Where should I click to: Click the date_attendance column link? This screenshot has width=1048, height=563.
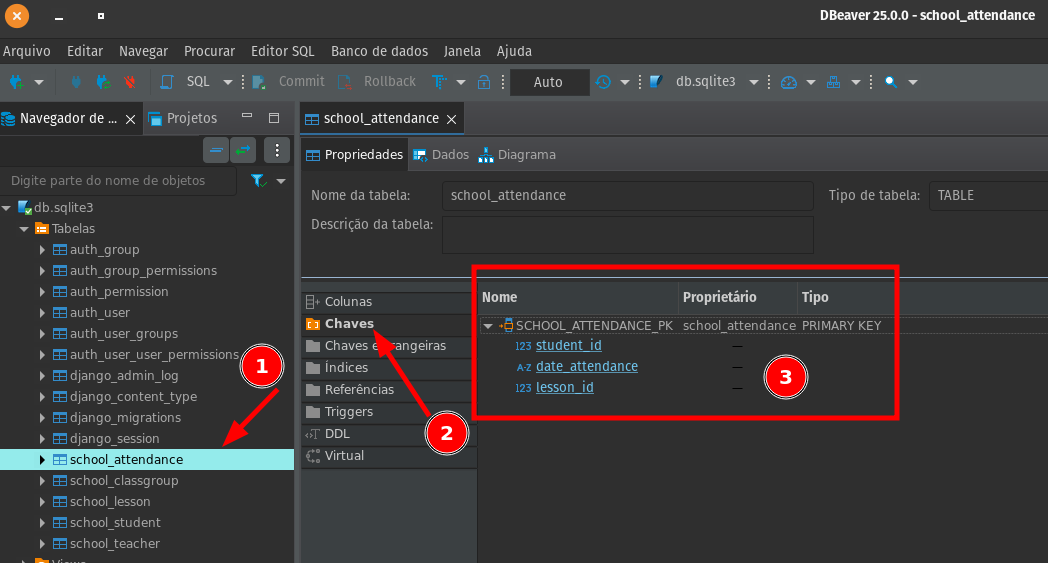pos(587,366)
